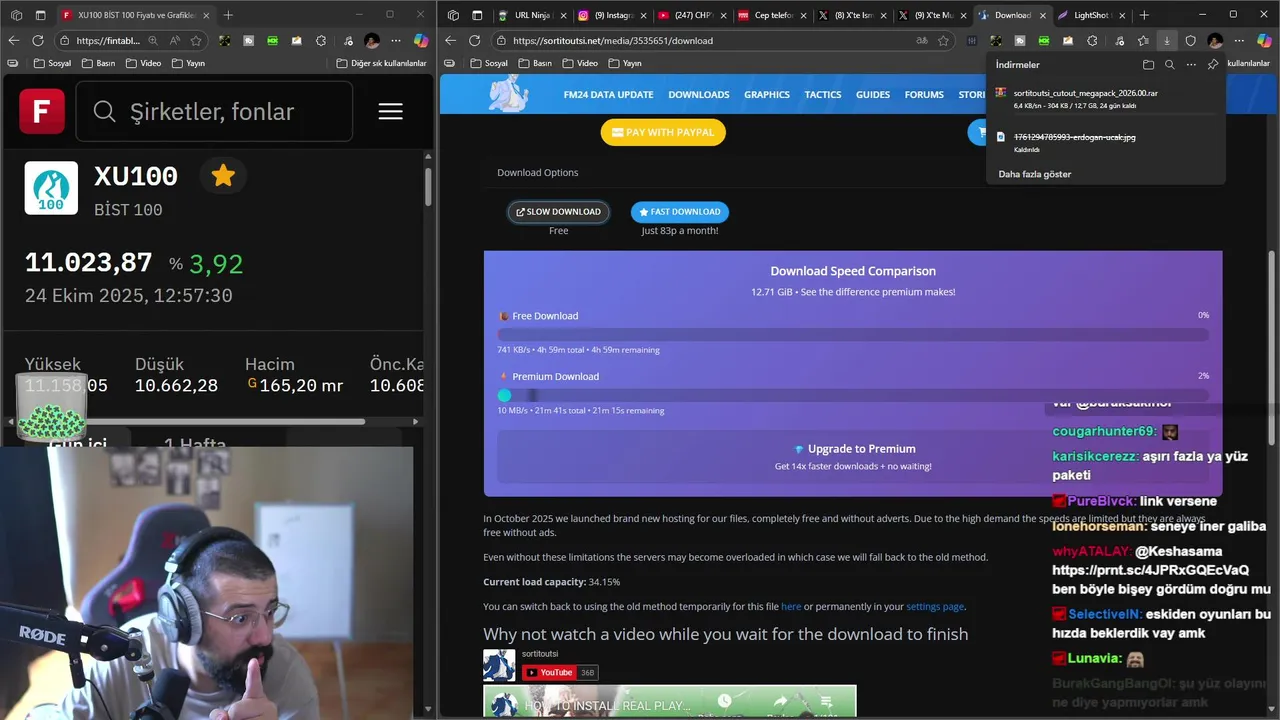
Task: Open browser essentials shield icon in right window
Action: coord(1190,41)
